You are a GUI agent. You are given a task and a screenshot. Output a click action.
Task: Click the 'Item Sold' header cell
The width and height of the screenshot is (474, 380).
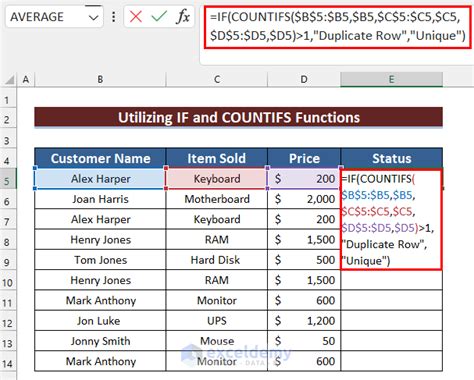coord(217,158)
